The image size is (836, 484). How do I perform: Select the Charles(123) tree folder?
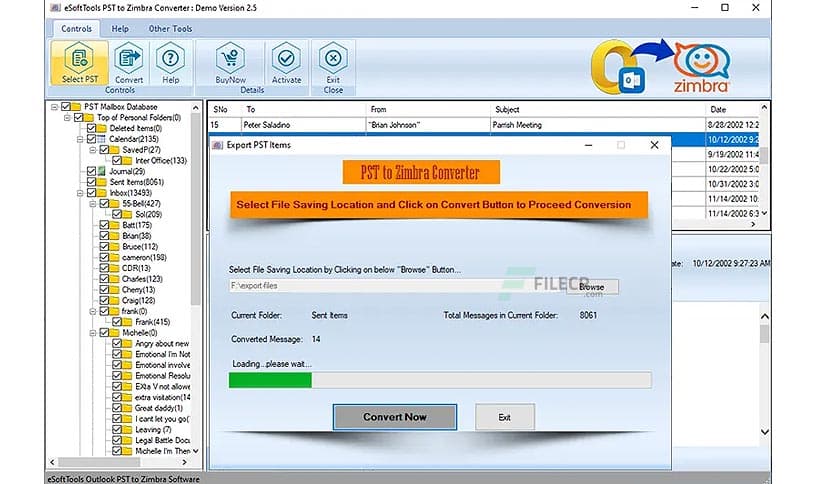coord(142,279)
